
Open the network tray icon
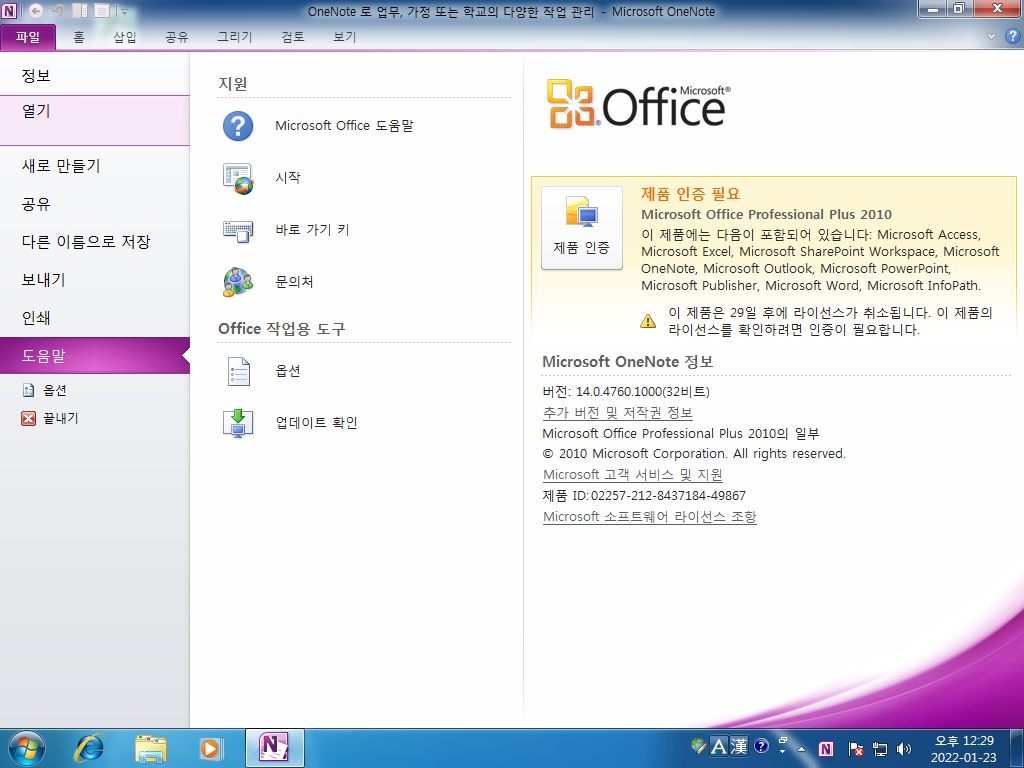[x=879, y=748]
